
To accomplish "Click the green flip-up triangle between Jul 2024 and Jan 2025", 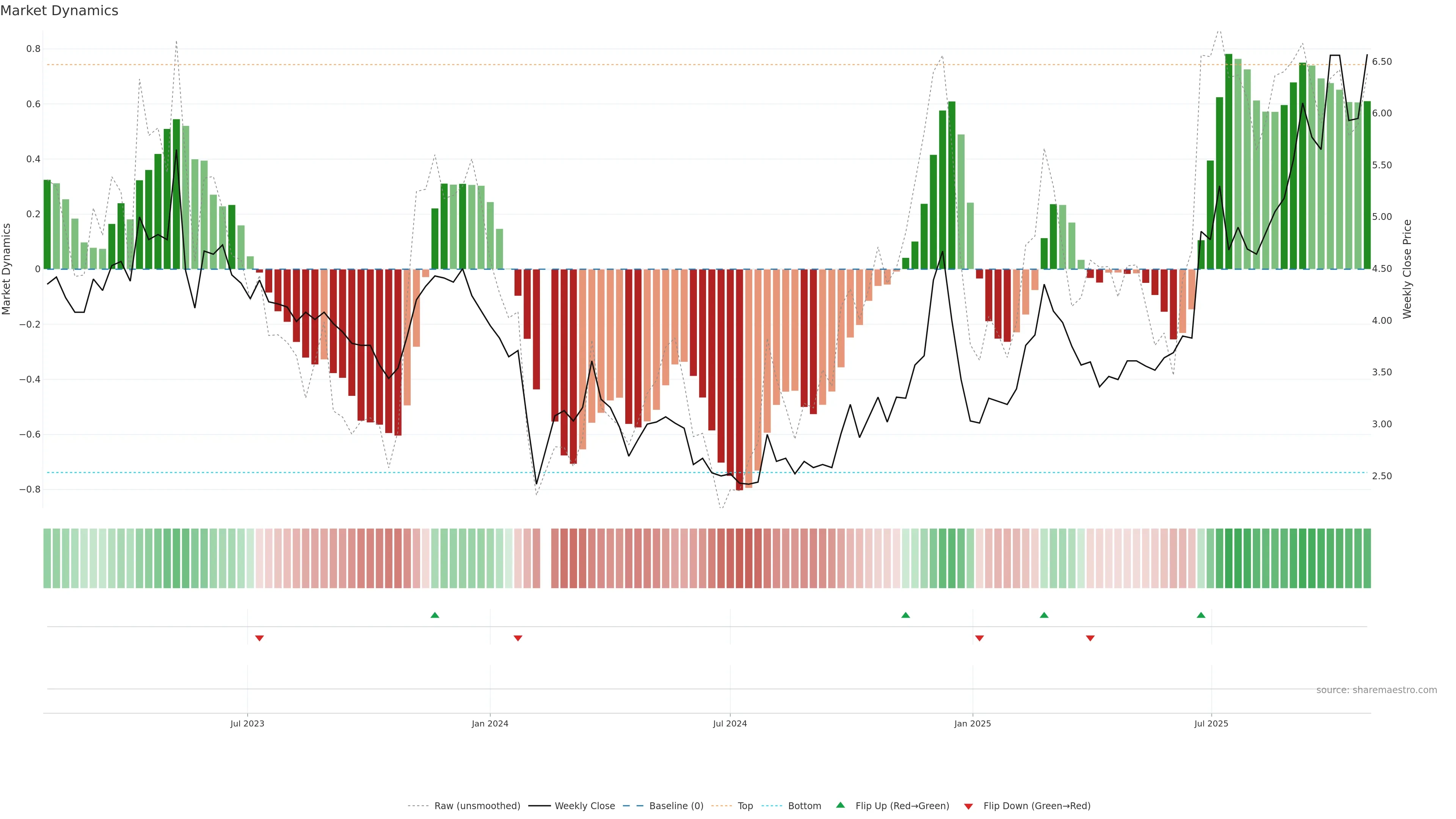I will click(x=905, y=615).
